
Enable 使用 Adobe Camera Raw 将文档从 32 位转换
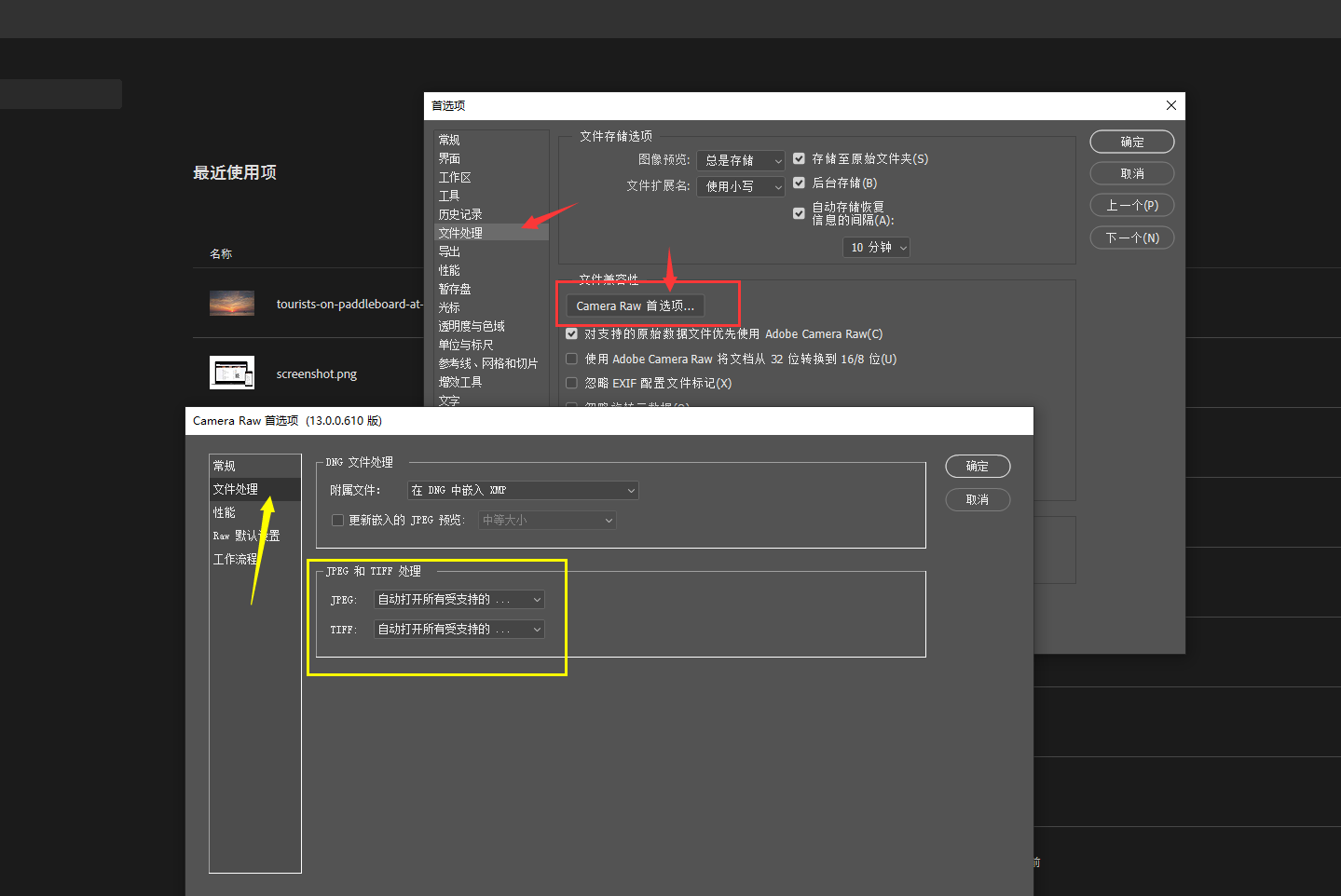[x=571, y=359]
